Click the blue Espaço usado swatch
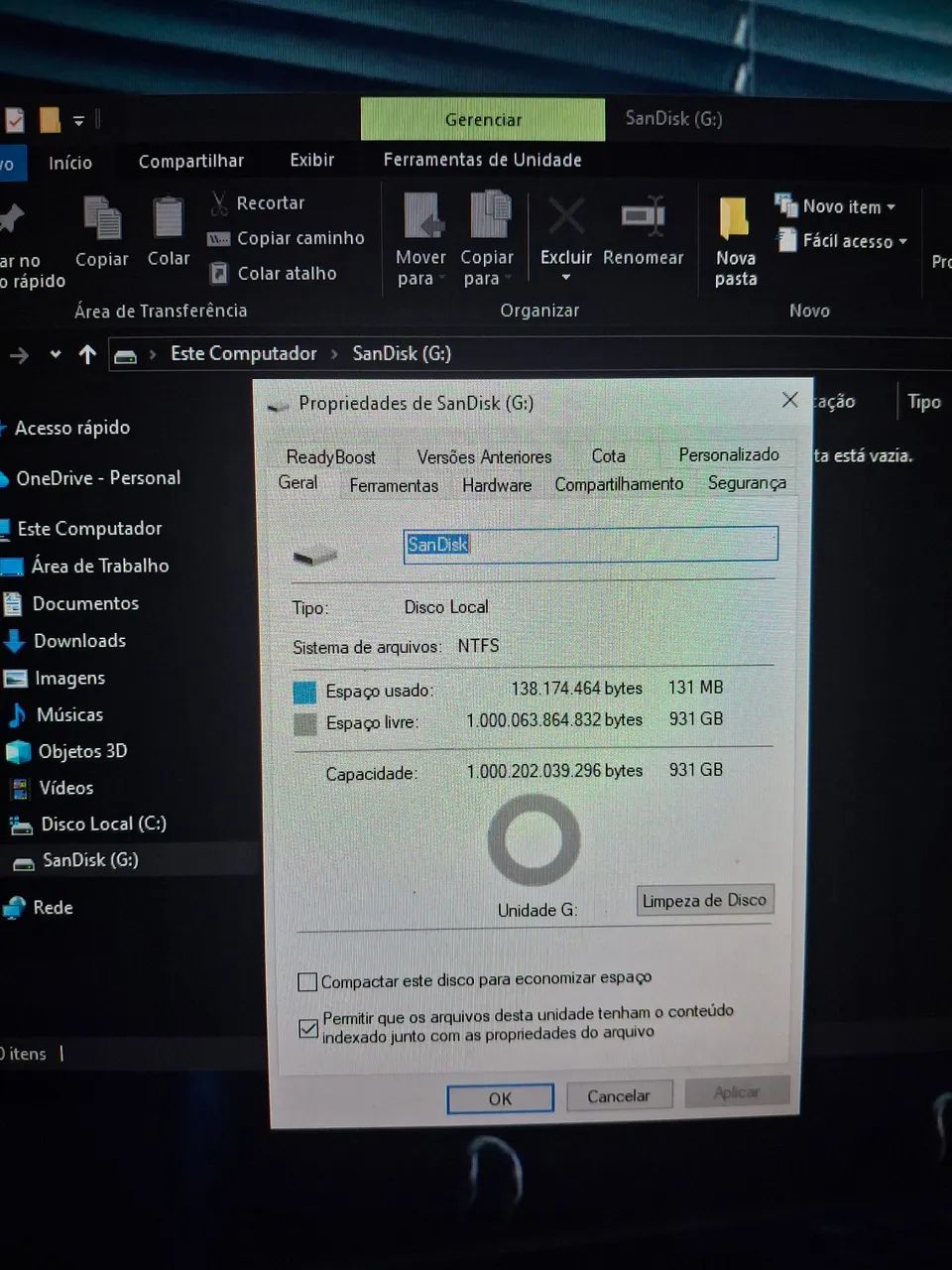 304,692
